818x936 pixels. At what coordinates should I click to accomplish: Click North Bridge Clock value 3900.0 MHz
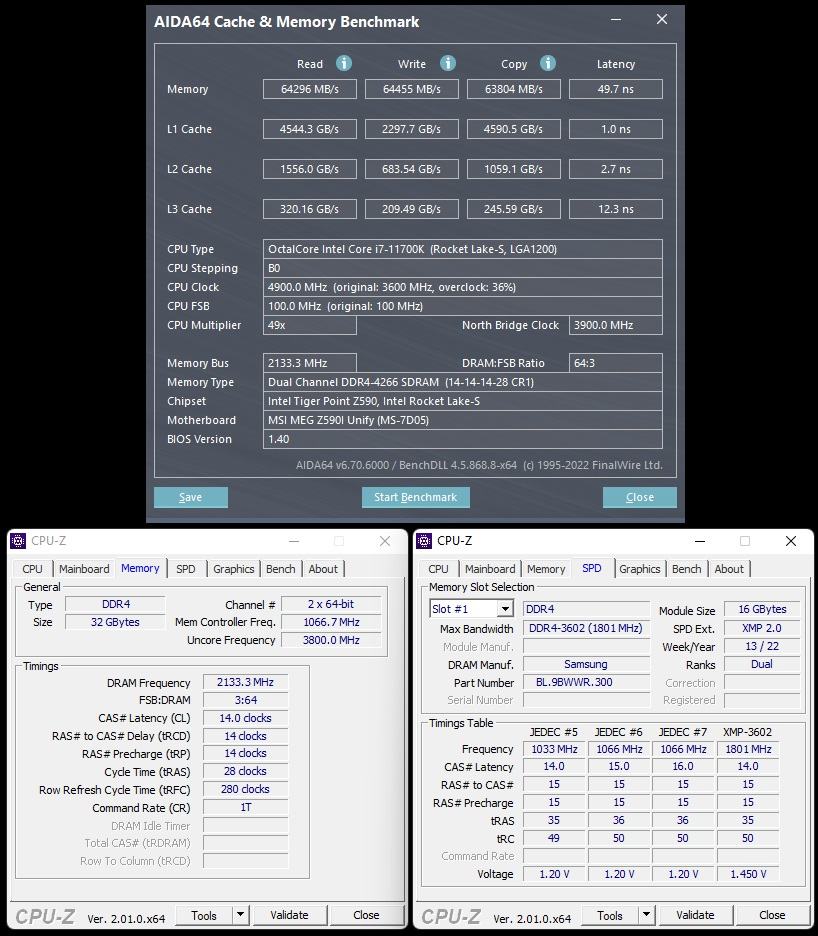(616, 325)
